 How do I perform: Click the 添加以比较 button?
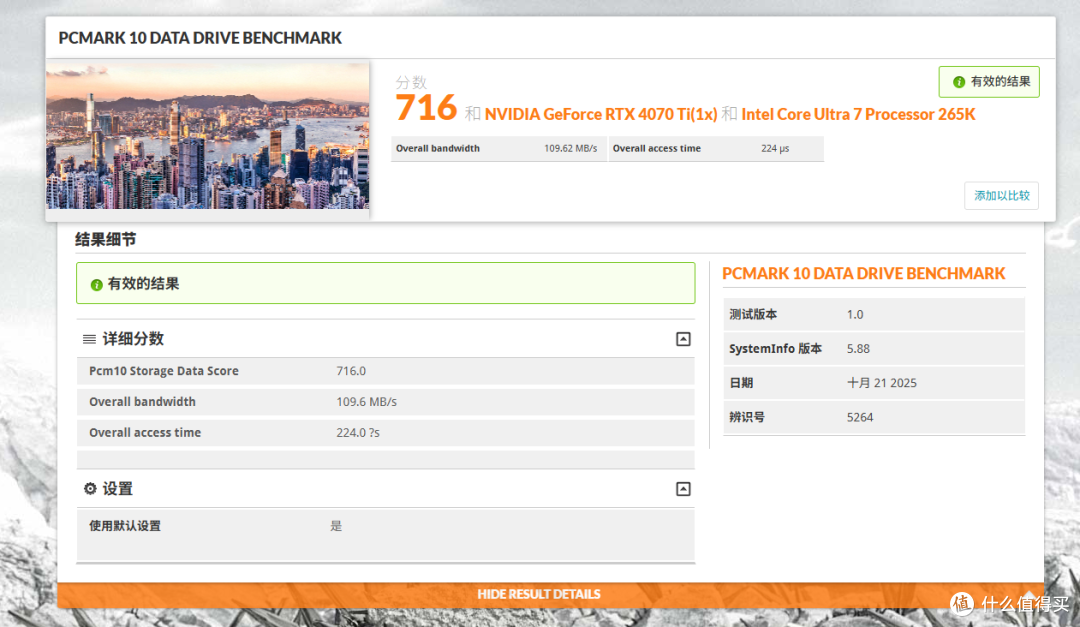[1001, 196]
